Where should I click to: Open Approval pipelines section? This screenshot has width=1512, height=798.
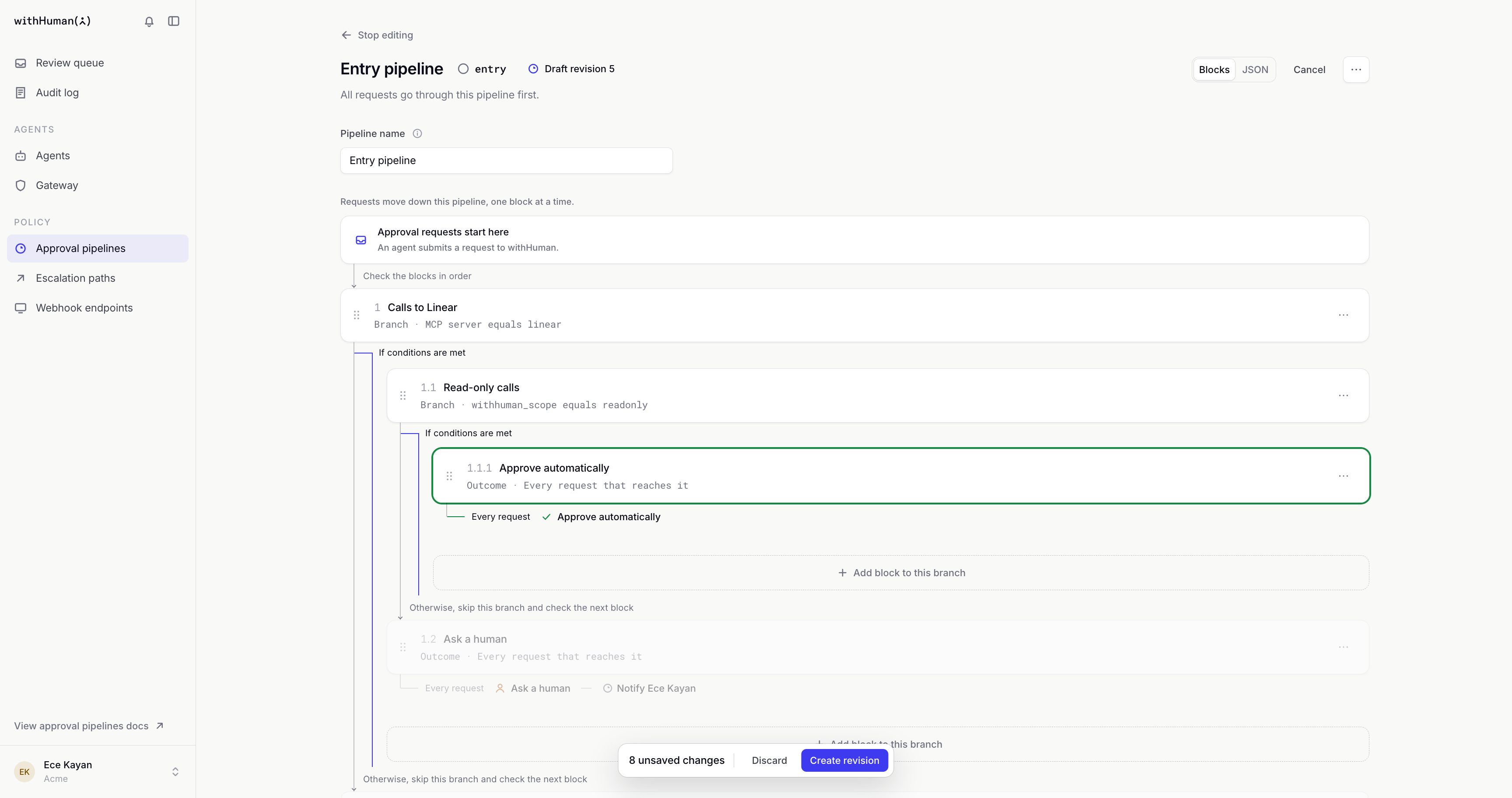[98, 249]
